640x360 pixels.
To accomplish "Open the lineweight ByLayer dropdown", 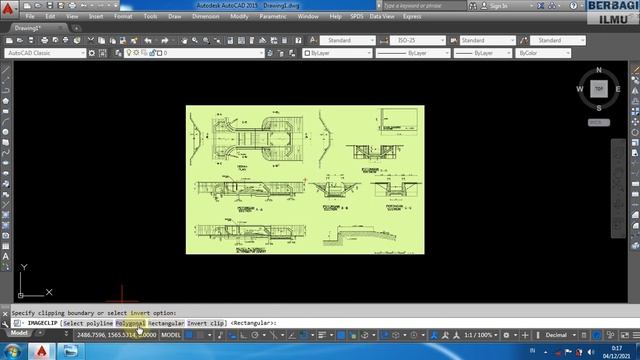I will point(483,53).
